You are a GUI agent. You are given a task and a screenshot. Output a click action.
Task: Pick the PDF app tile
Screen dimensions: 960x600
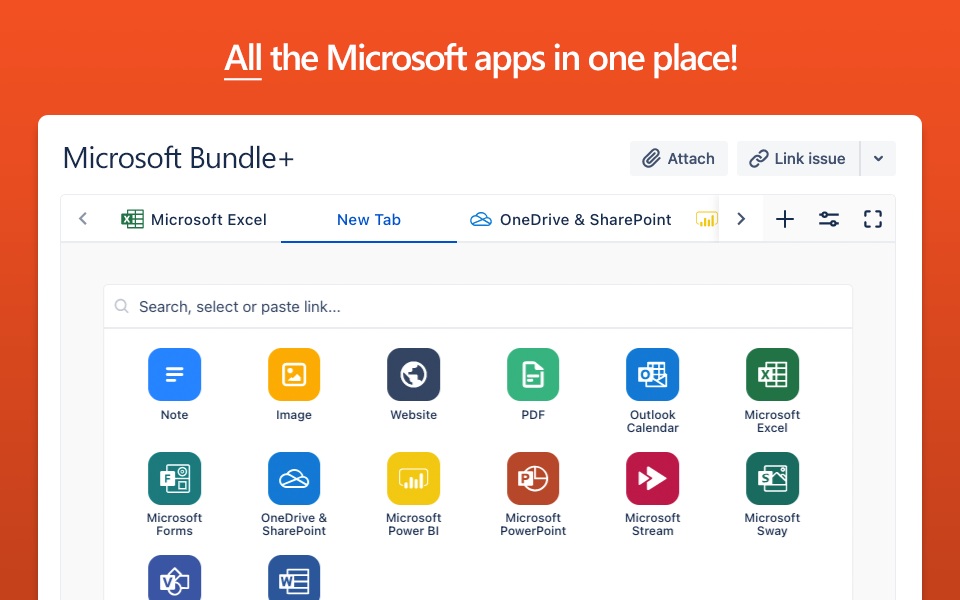(533, 375)
